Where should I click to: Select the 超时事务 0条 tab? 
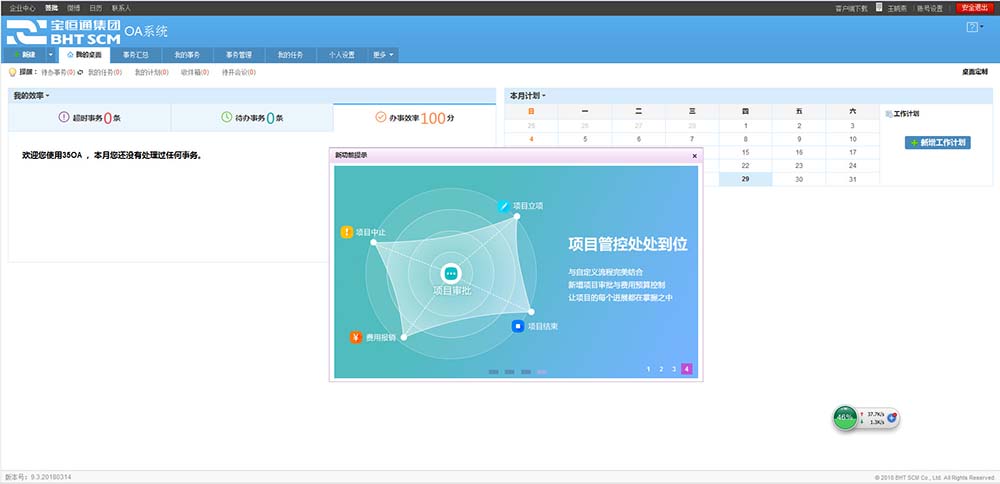pos(89,118)
